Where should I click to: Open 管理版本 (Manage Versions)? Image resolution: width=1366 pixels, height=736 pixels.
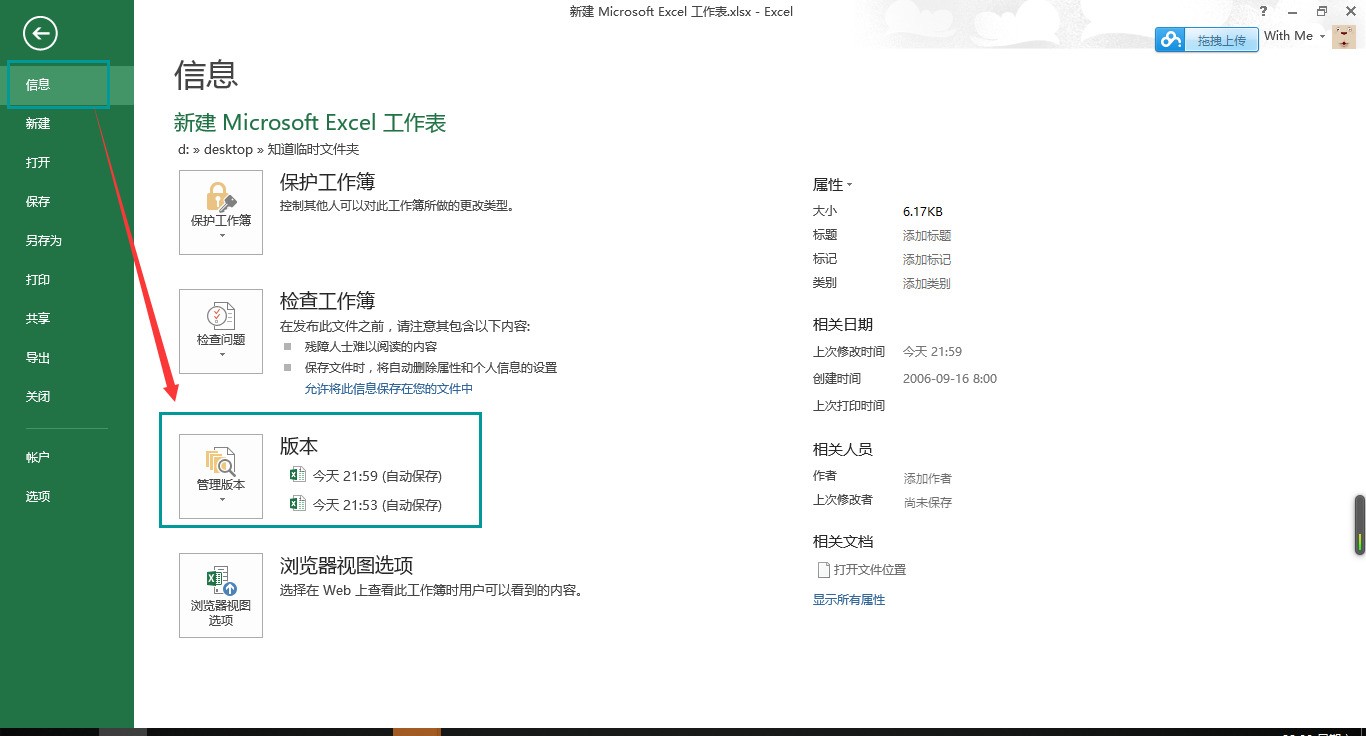(x=220, y=476)
